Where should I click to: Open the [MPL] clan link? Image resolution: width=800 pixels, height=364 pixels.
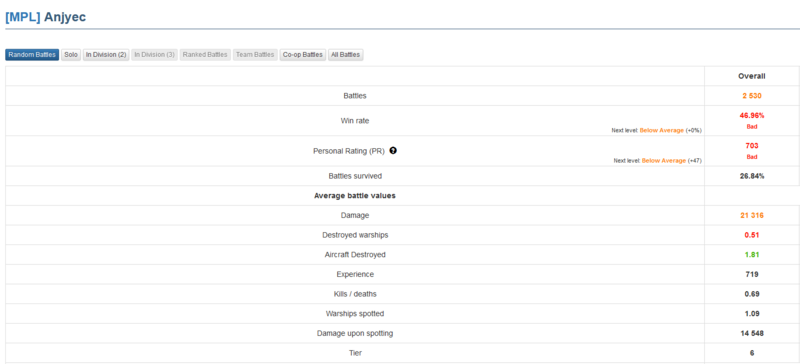pyautogui.click(x=22, y=17)
